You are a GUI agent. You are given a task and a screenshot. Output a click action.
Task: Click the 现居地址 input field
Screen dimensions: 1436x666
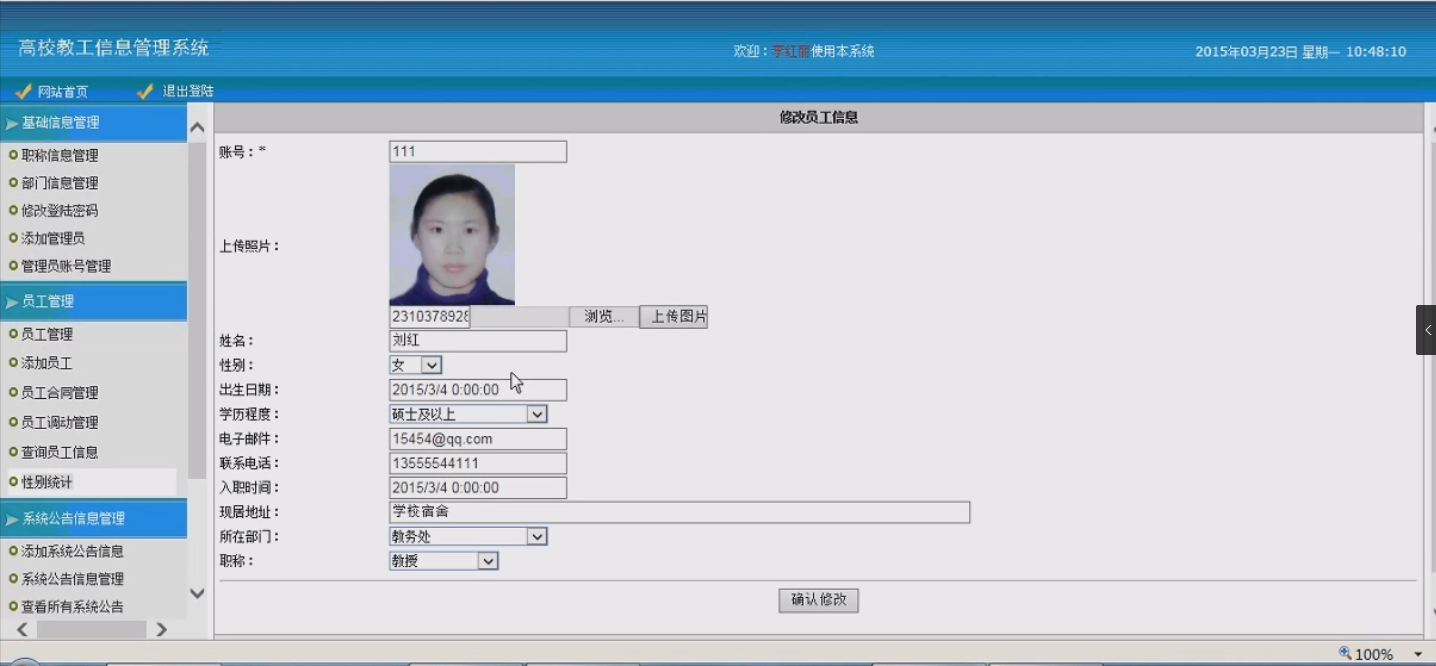tap(679, 512)
